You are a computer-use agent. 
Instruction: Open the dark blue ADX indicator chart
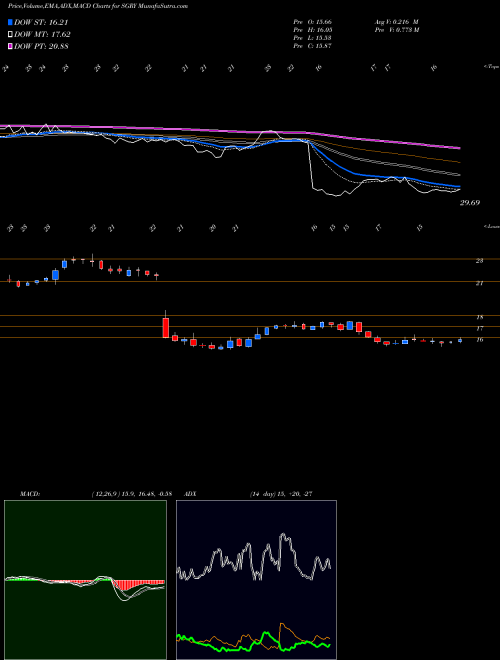[x=256, y=580]
